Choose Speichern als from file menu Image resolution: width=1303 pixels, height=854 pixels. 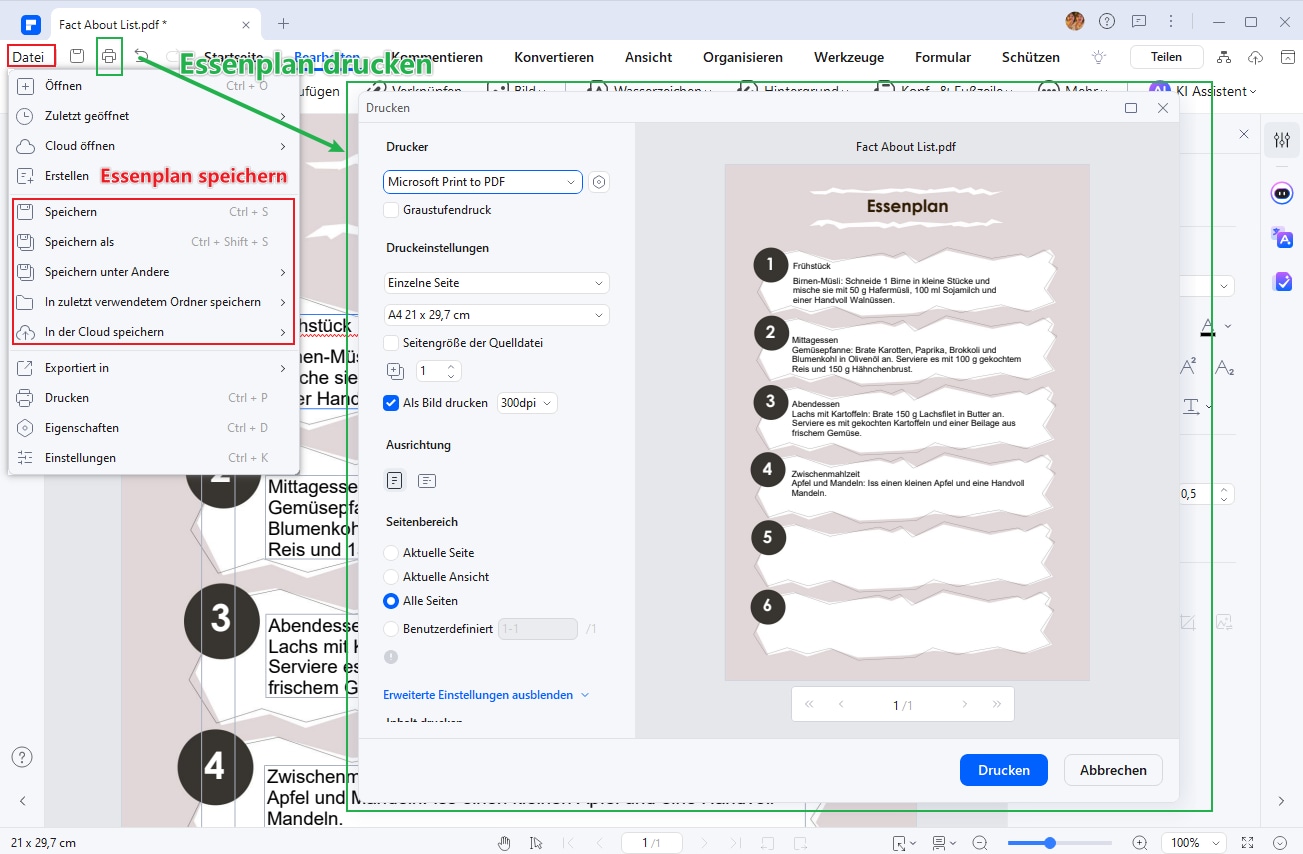pyautogui.click(x=153, y=242)
